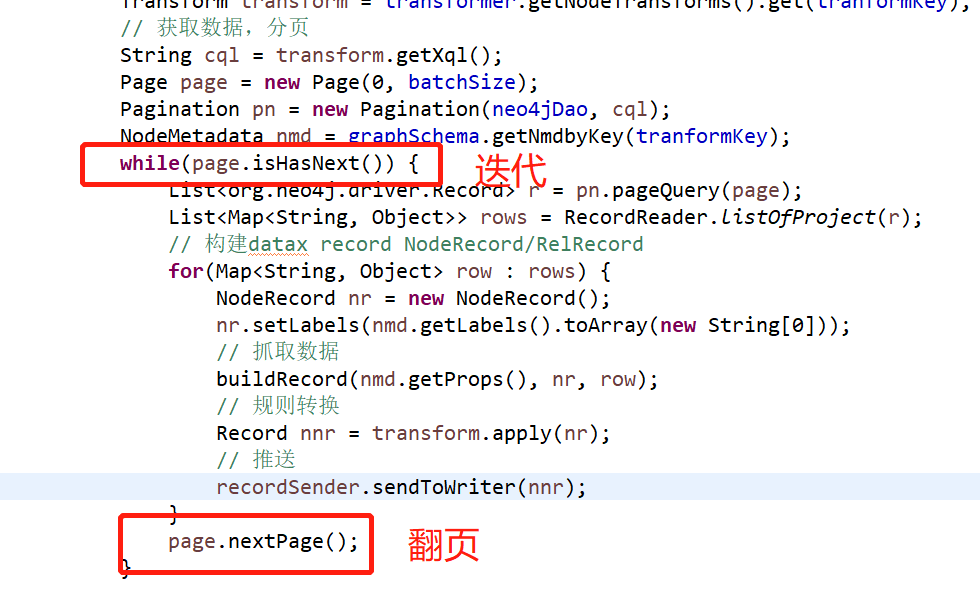Viewport: 980px width, 607px height.
Task: Click the '// 推送' comment line
Action: click(x=256, y=460)
